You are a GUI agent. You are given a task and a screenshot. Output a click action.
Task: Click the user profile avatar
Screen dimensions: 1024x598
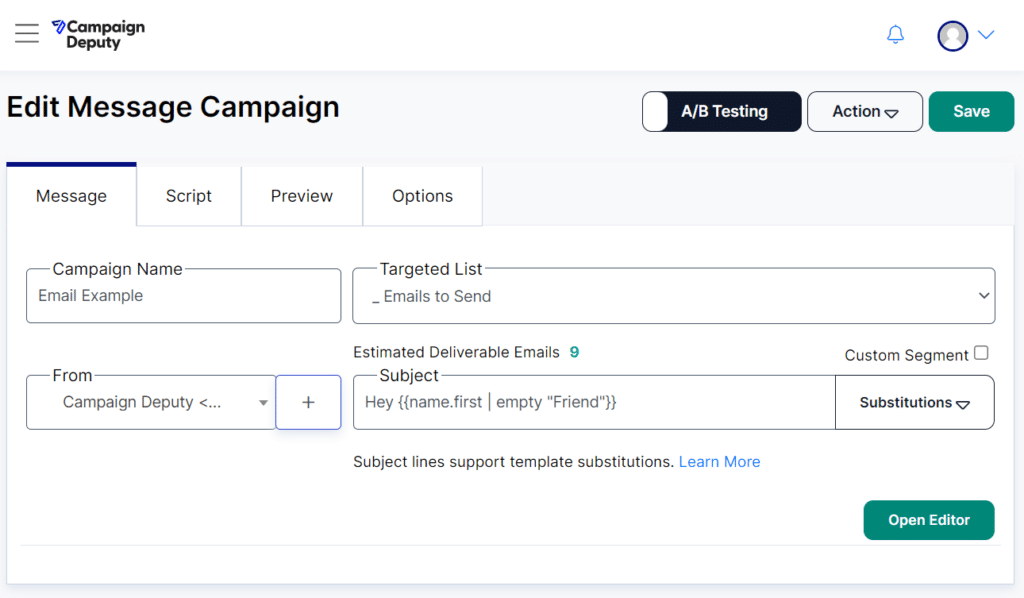tap(953, 35)
